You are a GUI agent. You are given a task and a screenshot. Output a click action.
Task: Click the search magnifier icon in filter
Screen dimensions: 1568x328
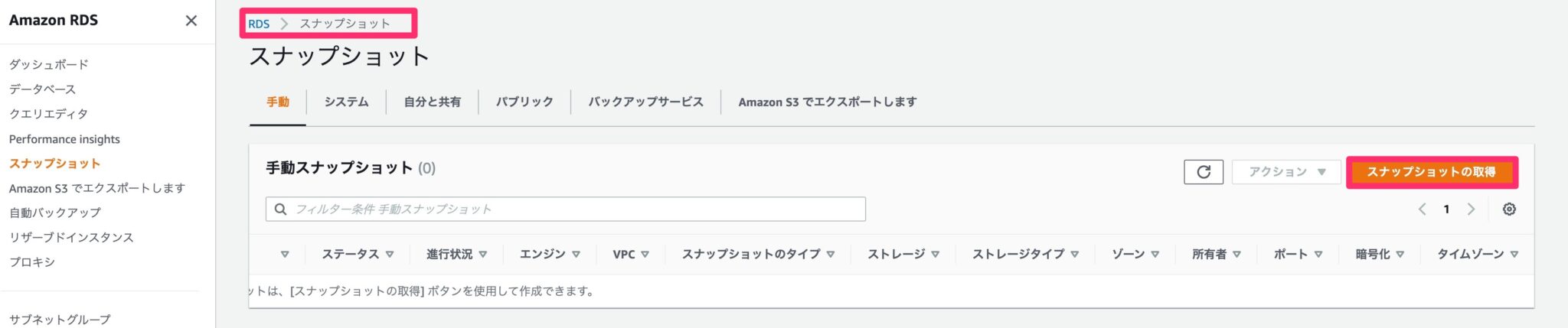point(281,209)
